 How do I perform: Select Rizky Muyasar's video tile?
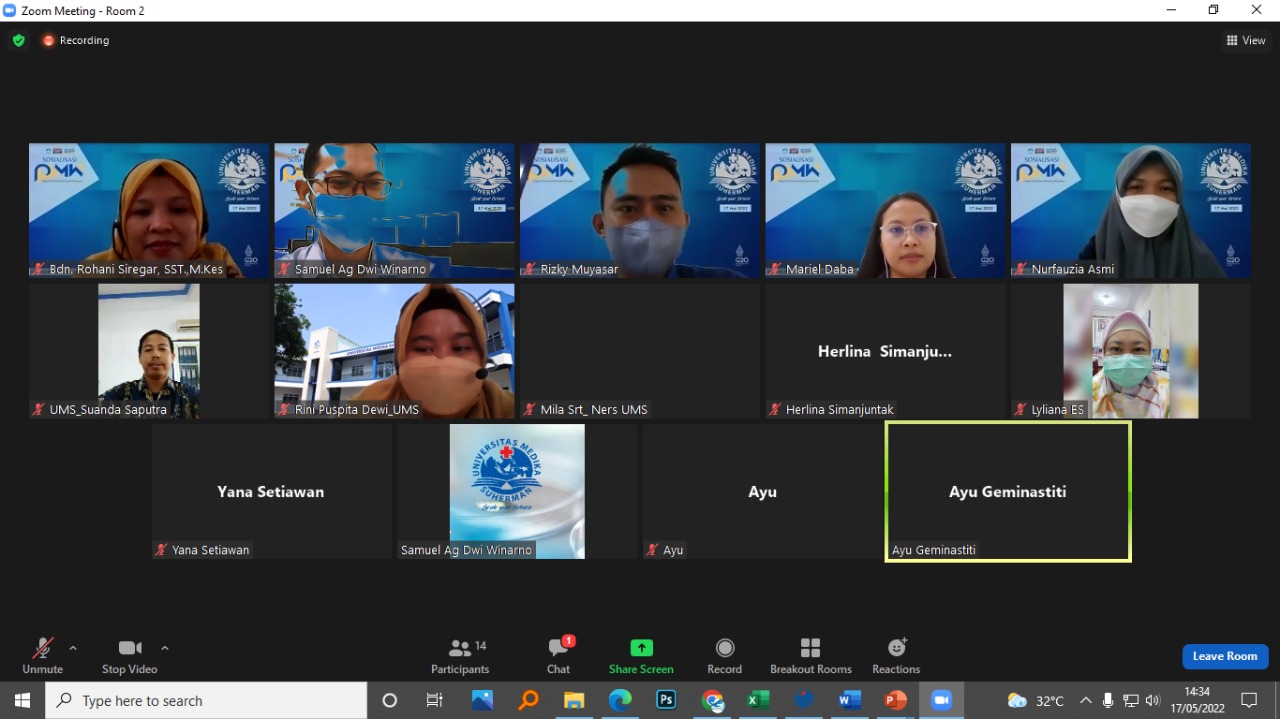[640, 210]
